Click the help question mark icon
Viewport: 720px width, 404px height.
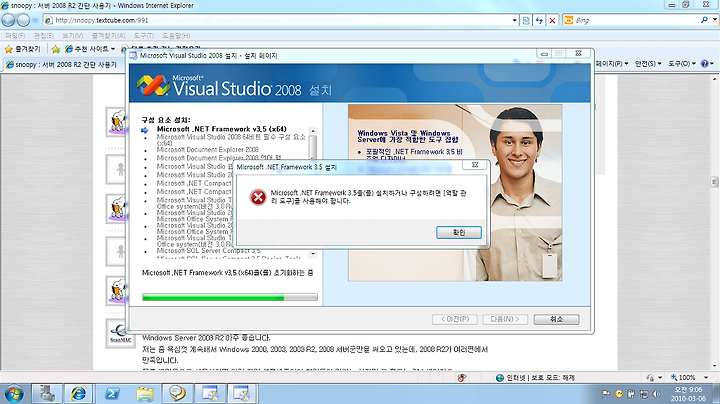(x=705, y=64)
